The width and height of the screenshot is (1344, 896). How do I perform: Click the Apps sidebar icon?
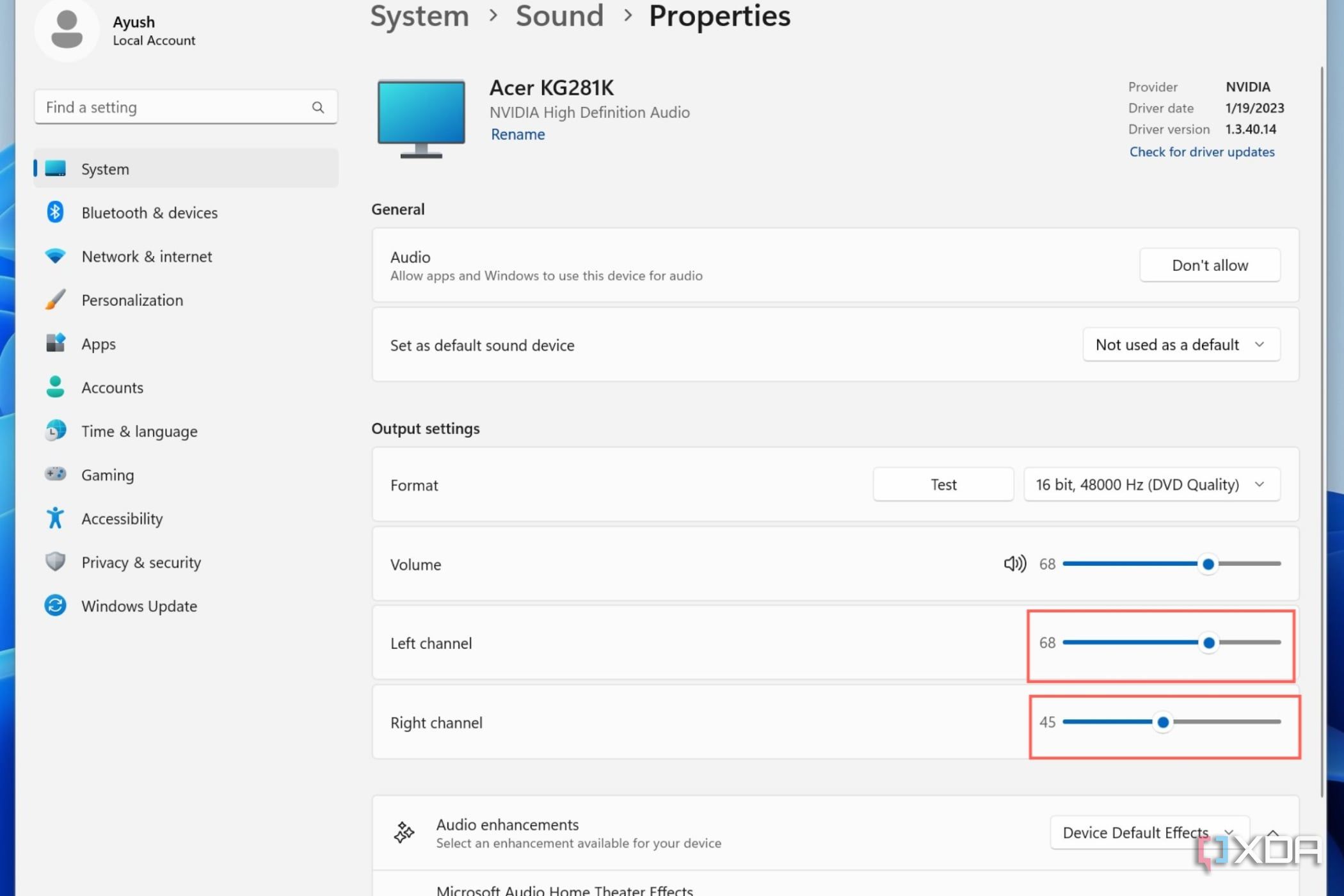[56, 344]
